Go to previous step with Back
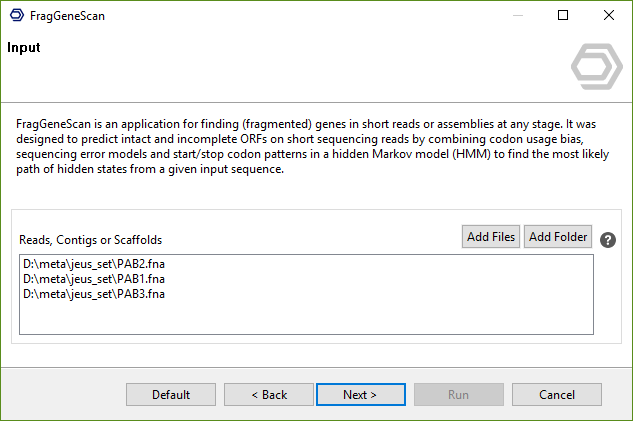Image resolution: width=633 pixels, height=421 pixels. [269, 394]
